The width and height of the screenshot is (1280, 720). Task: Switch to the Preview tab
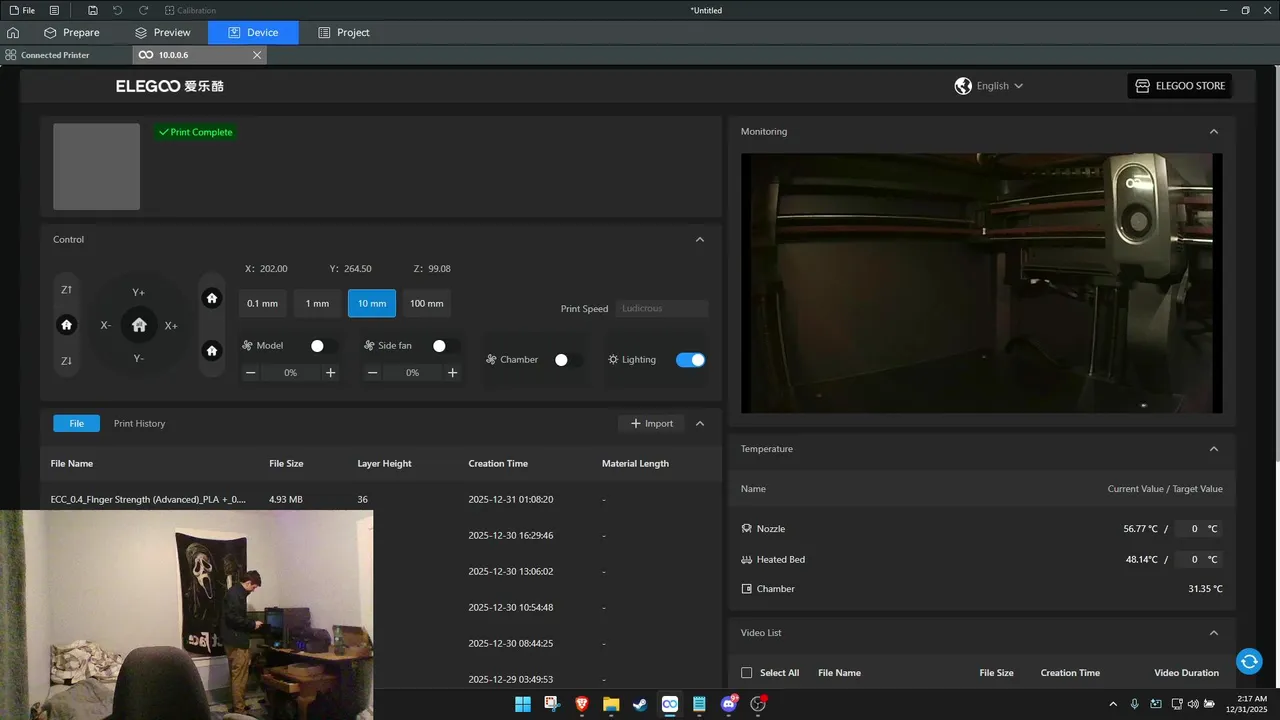point(163,33)
